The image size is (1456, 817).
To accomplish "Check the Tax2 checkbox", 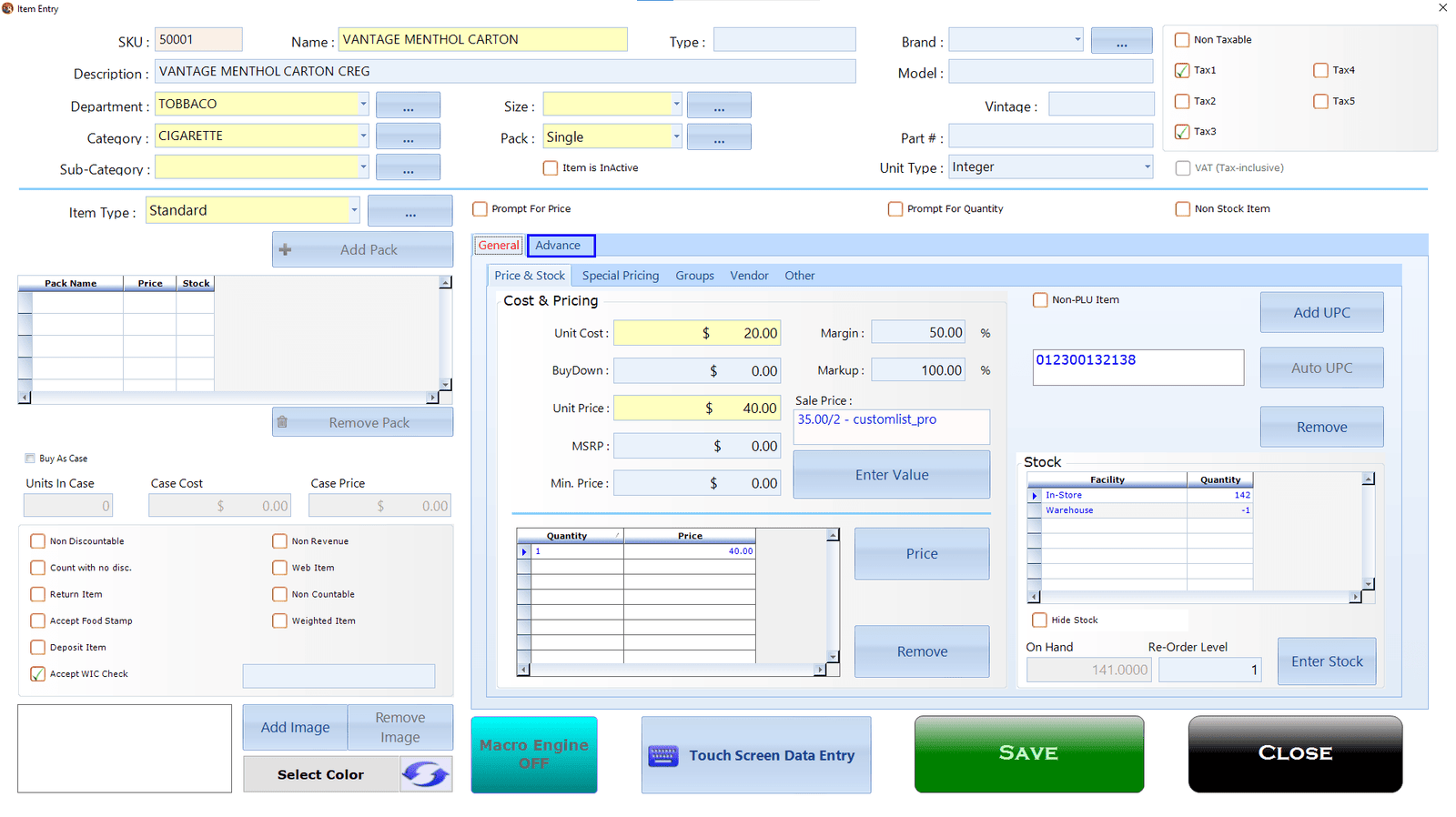I will [x=1182, y=101].
